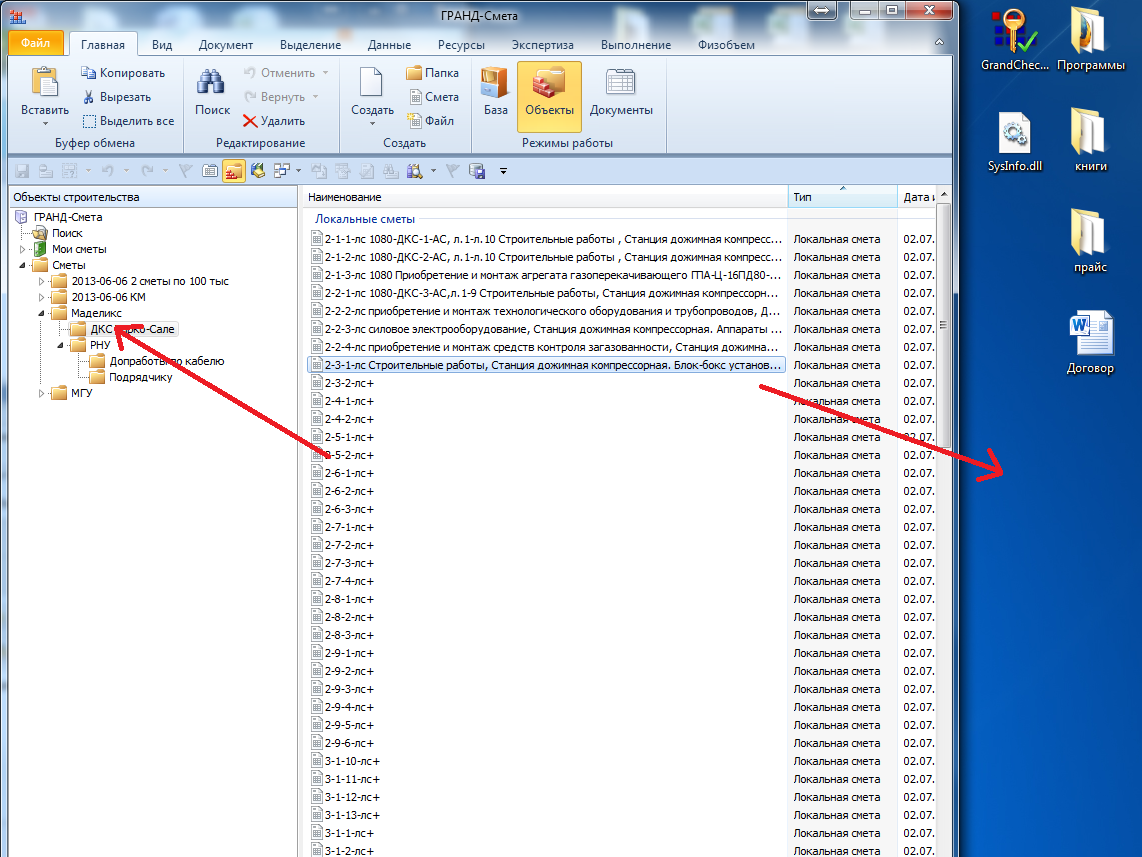Screen dimensions: 1142x857
Task: Click the Копировать (Copy) button
Action: click(123, 73)
